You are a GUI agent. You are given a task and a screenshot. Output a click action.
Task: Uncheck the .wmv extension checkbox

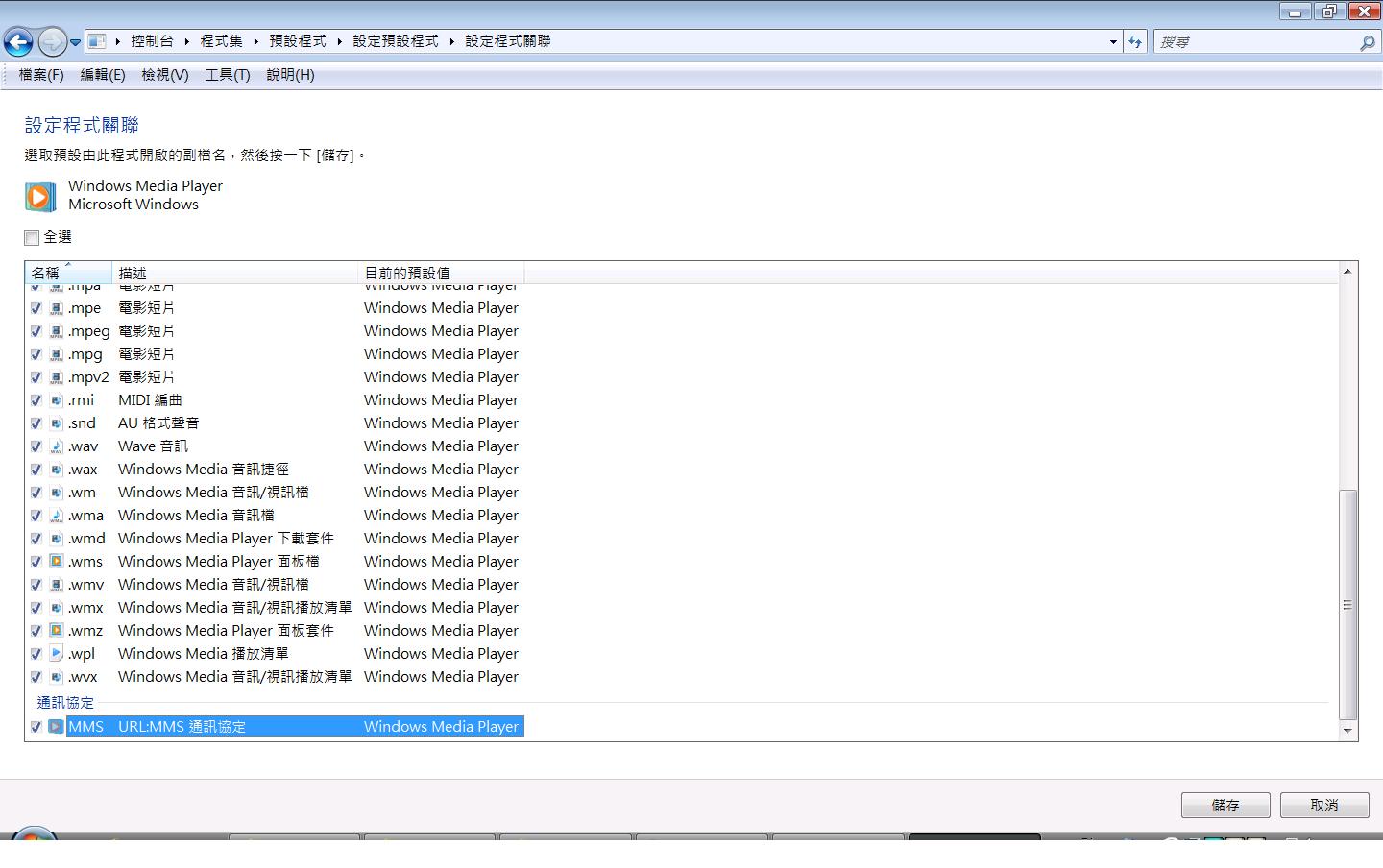tap(36, 585)
